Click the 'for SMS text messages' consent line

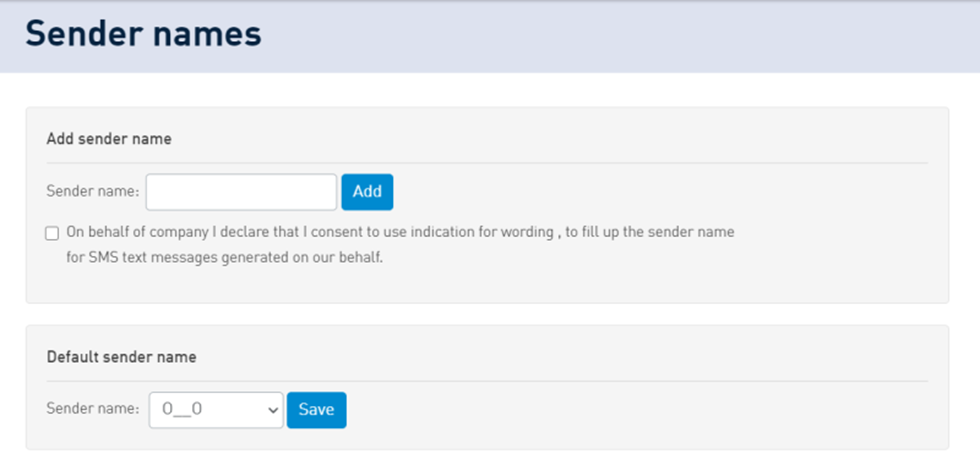224,256
